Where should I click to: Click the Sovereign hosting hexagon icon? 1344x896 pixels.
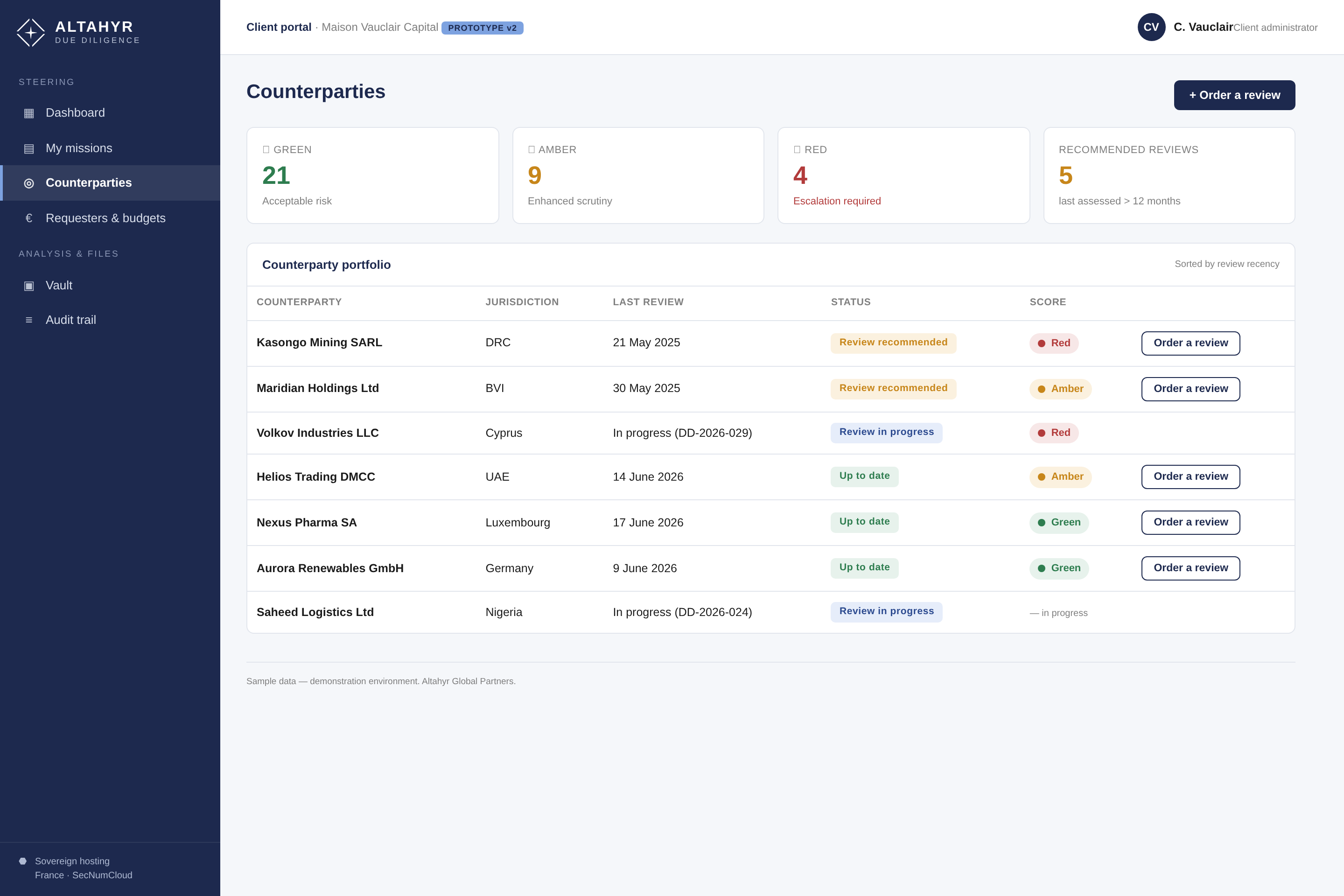click(x=23, y=861)
